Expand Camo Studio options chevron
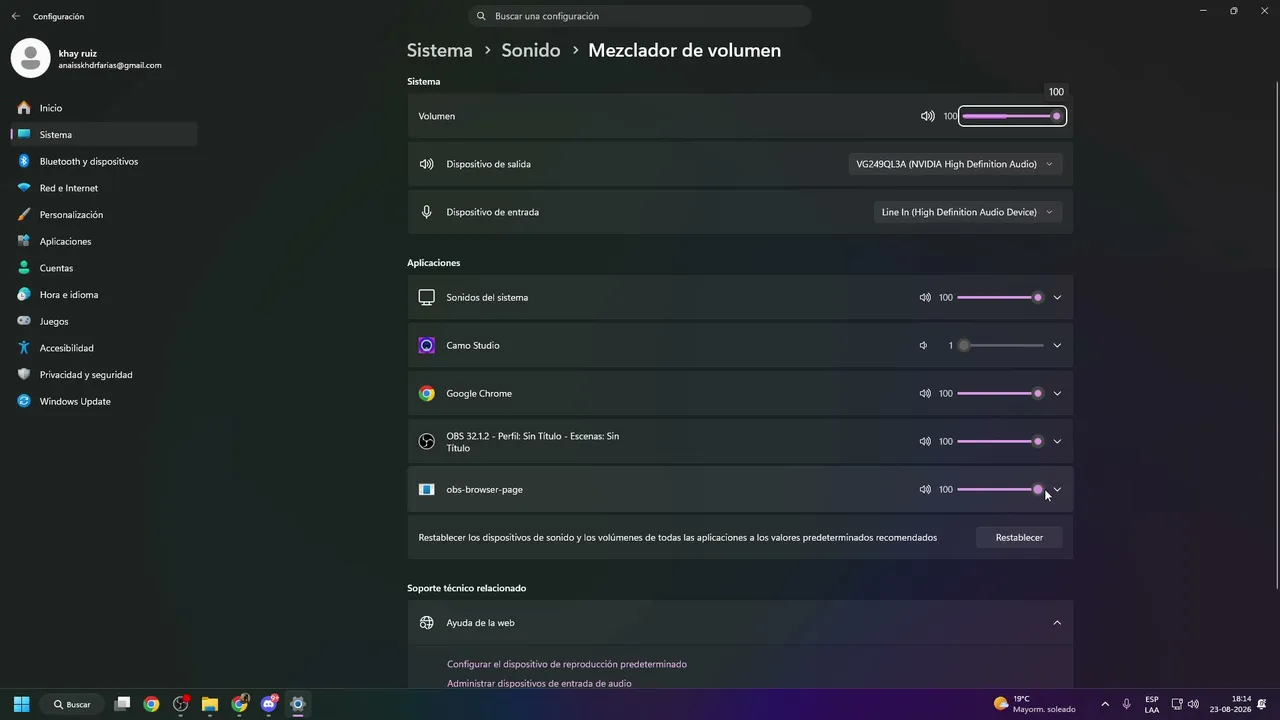The image size is (1280, 720). (x=1057, y=345)
